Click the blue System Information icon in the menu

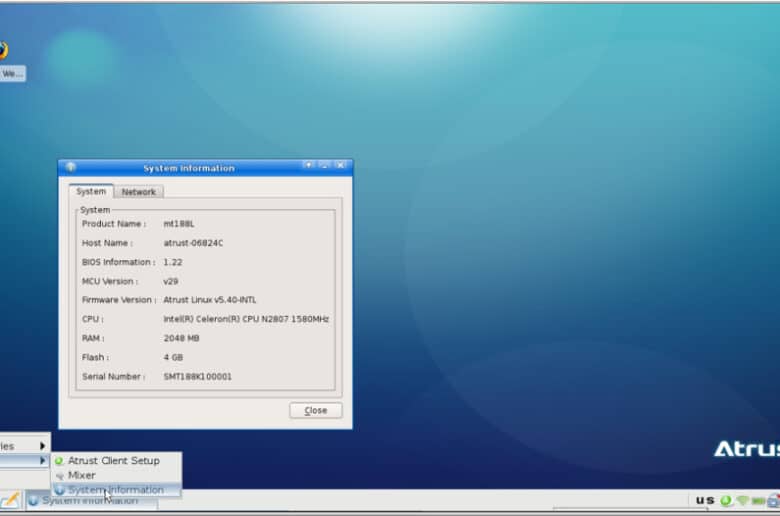click(60, 490)
